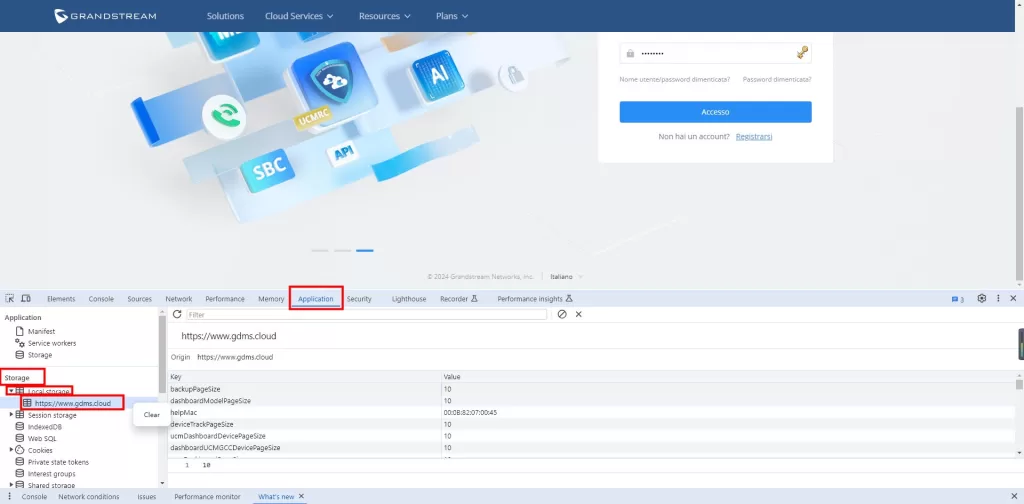Open DevTools settings gear icon
Image resolution: width=1024 pixels, height=504 pixels.
982,298
